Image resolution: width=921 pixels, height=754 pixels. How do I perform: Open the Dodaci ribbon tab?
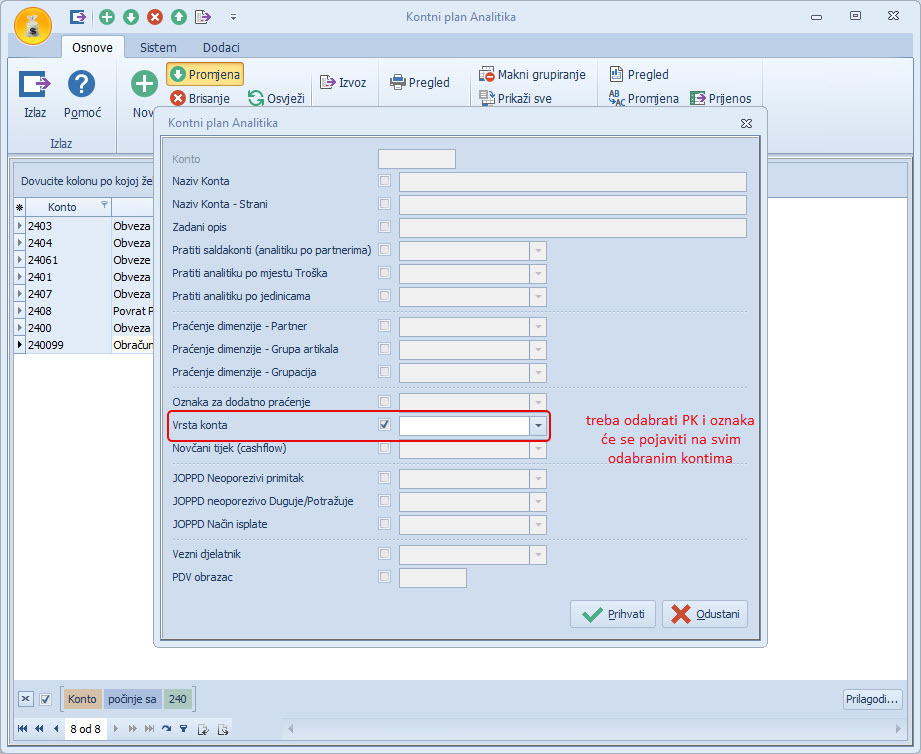[x=221, y=47]
